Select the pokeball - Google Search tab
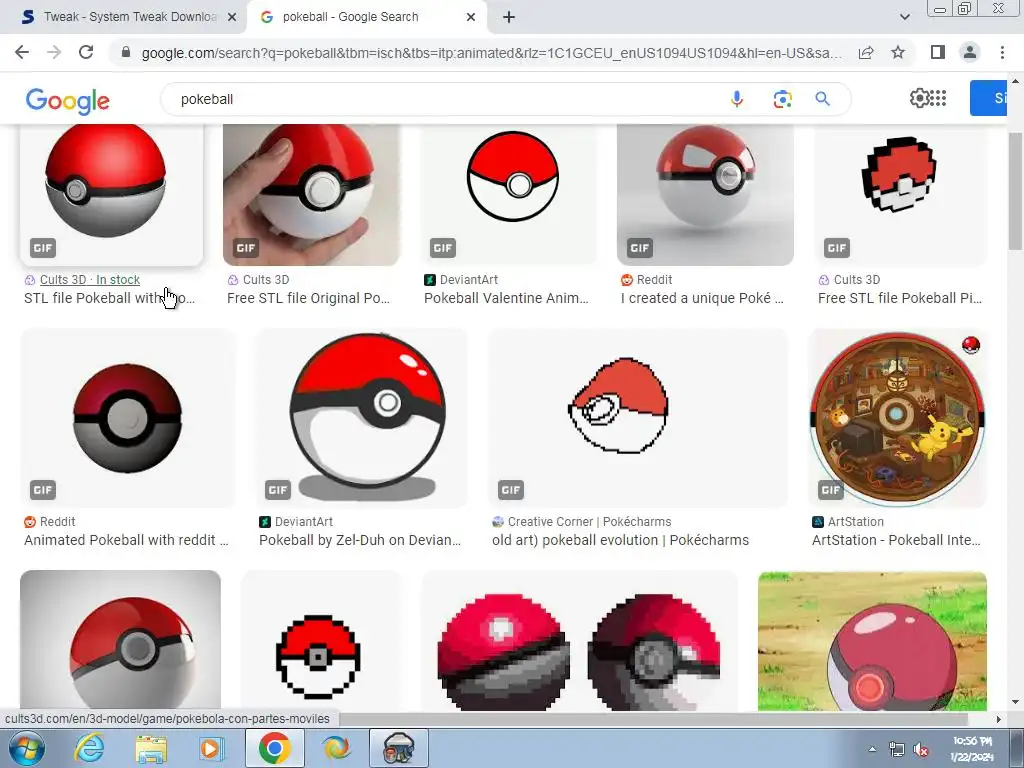 click(x=366, y=17)
